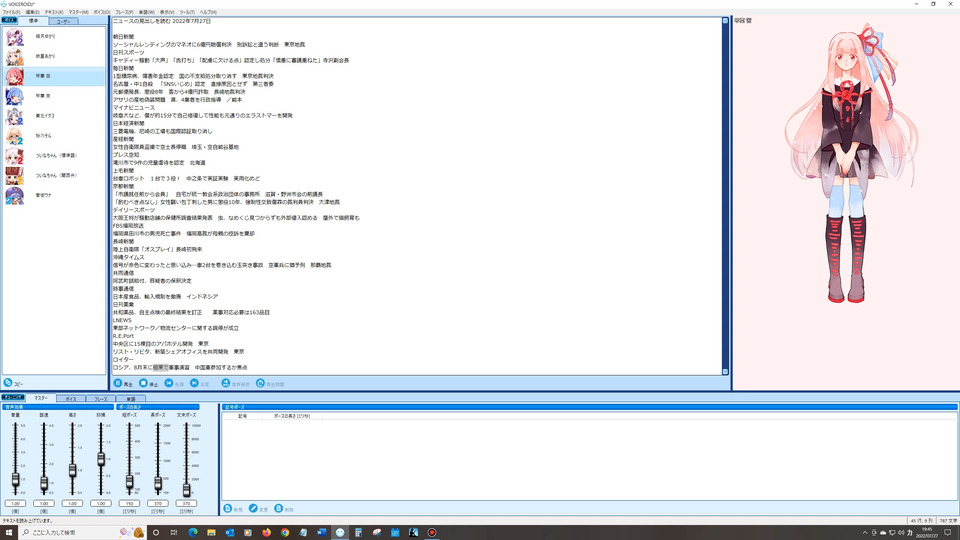Click the 話速 speed slider handle
This screenshot has height=540, width=960.
tap(44, 484)
